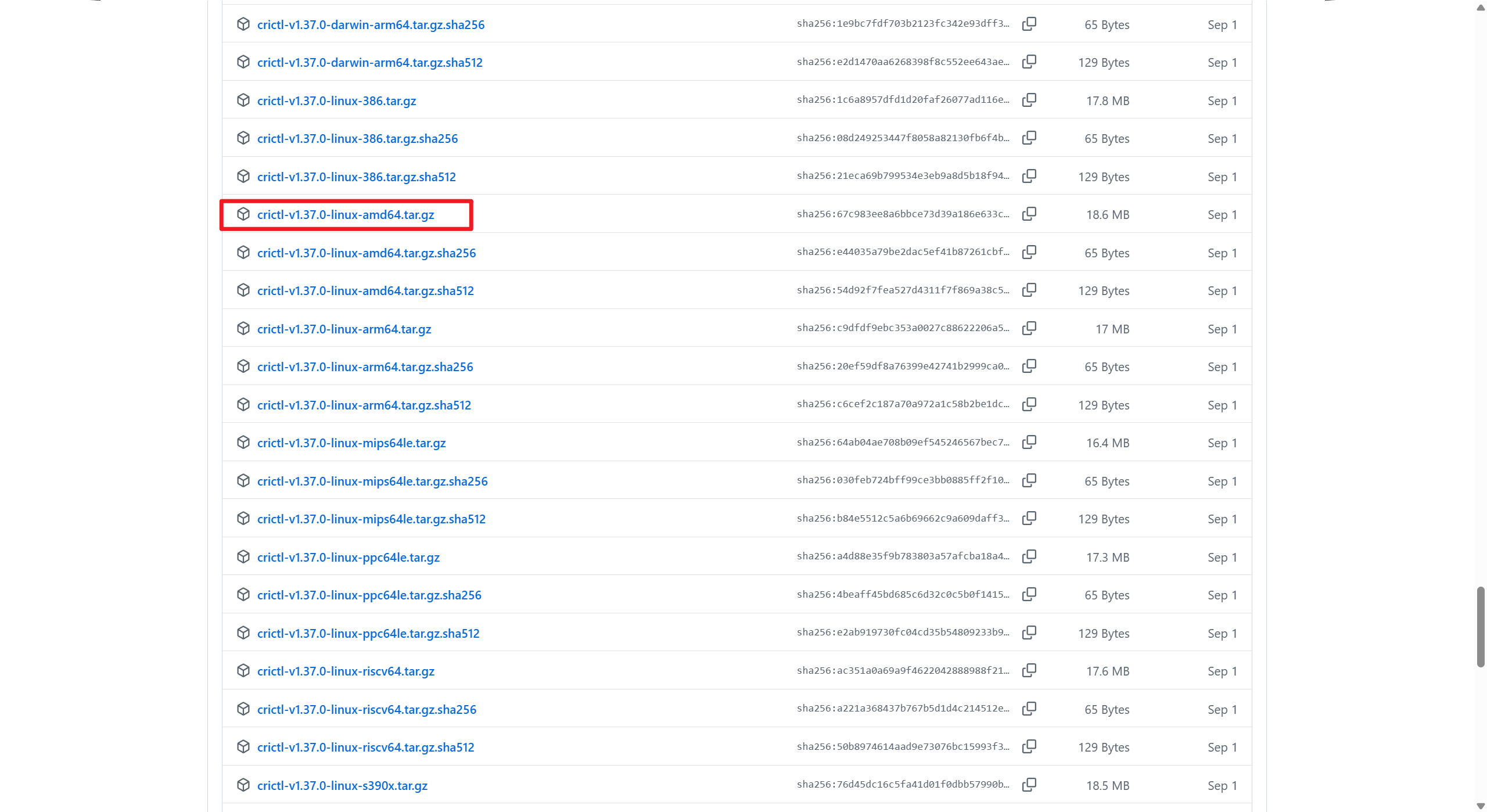Copy hash for crictl-v1.37.0-linux-ppc64le.tar.gz.sha512
Viewport: 1487px width, 812px height.
1029,633
